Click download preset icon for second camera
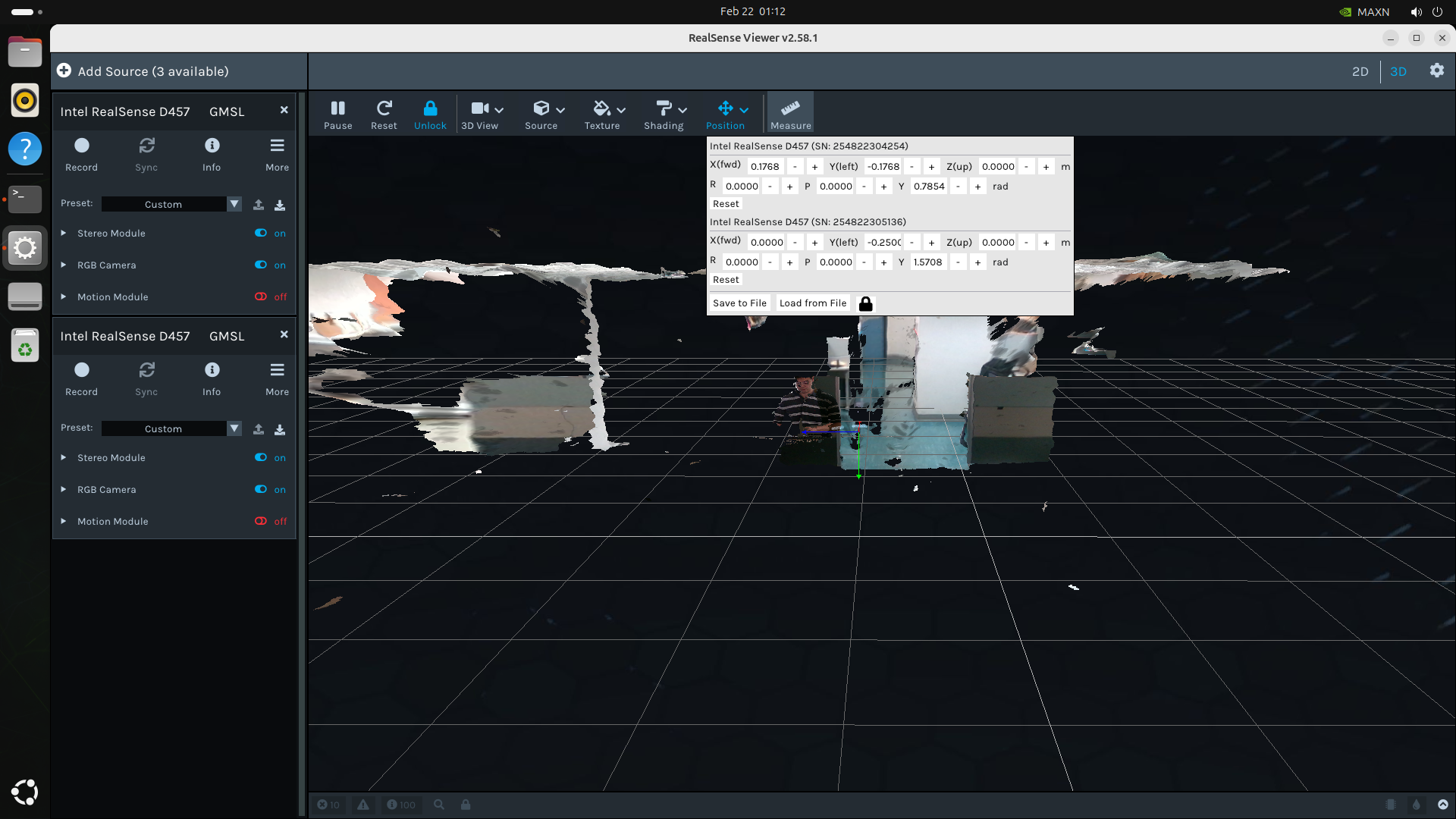Image resolution: width=1456 pixels, height=819 pixels. (280, 428)
